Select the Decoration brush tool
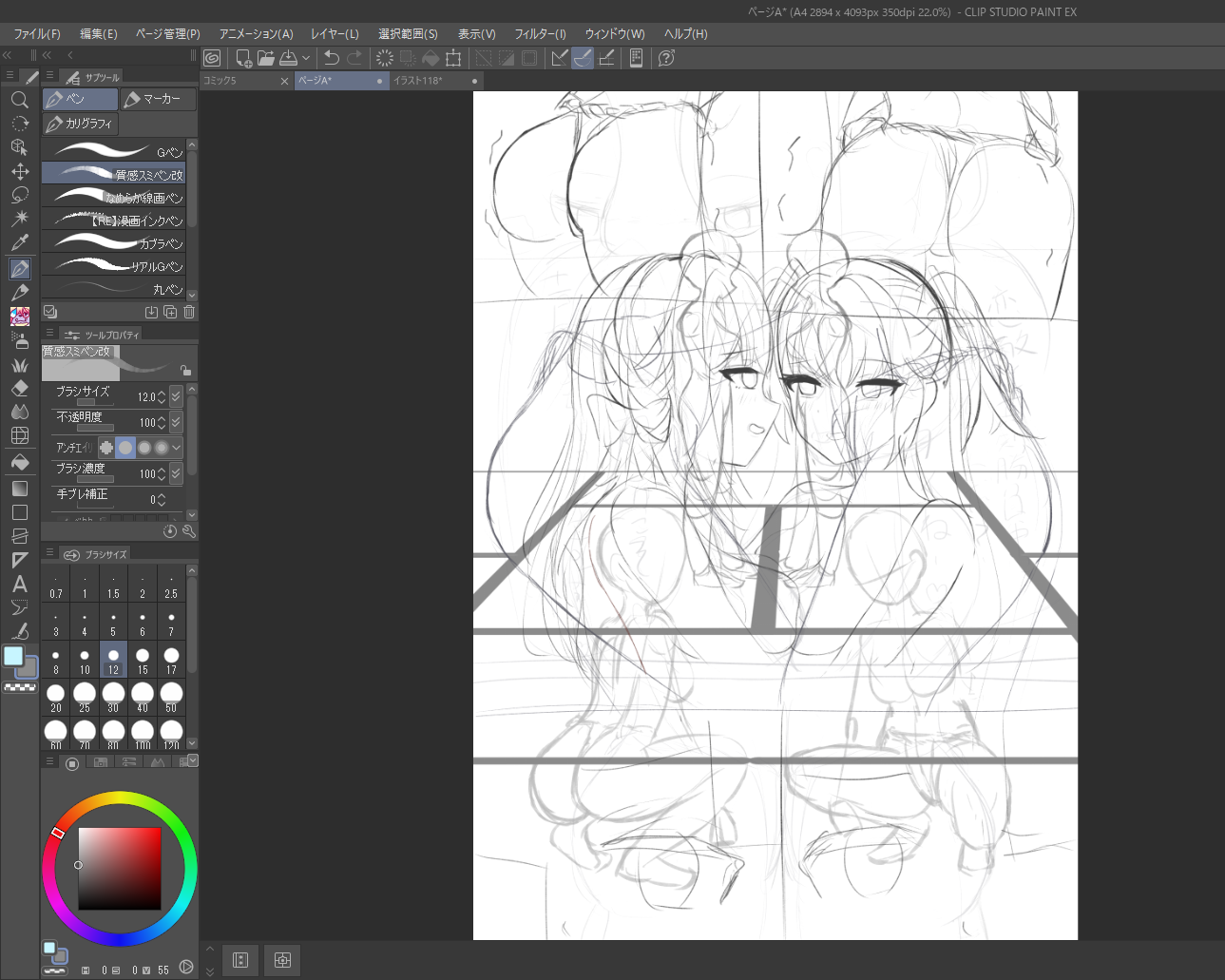Viewport: 1225px width, 980px height. coord(19,365)
